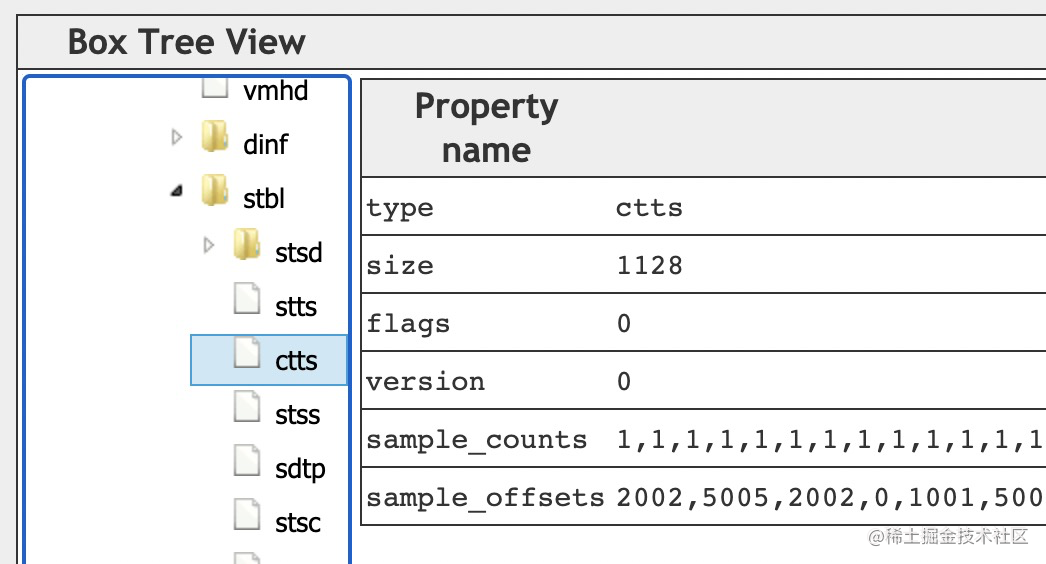The height and width of the screenshot is (564, 1046).
Task: Click the 'size' property cell
Action: (x=400, y=266)
